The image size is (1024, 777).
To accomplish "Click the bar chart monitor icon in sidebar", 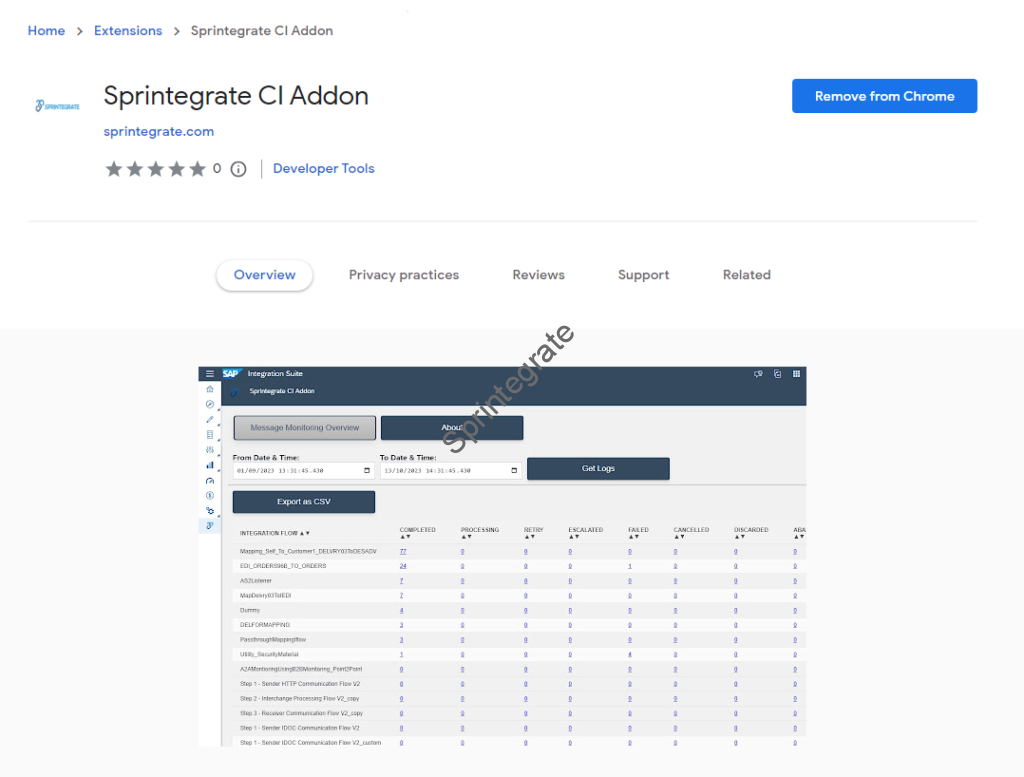I will 210,465.
